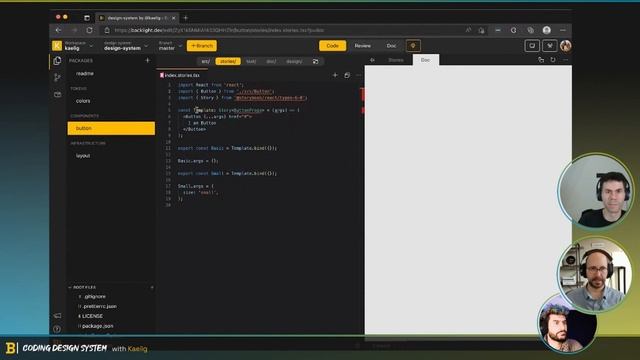Select the src/ folder tab
The width and height of the screenshot is (640, 360).
[206, 61]
